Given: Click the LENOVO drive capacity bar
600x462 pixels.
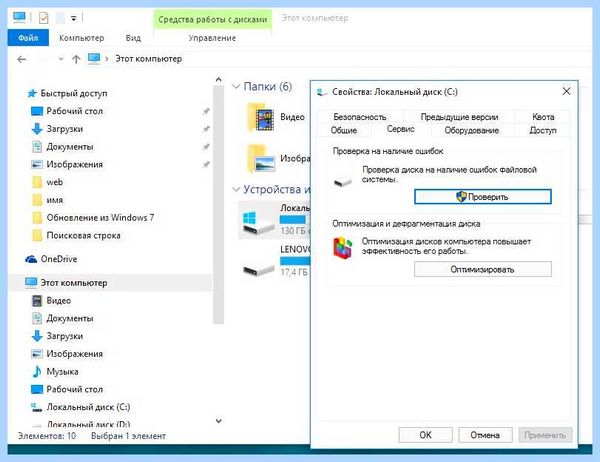Looking at the screenshot, I should pos(295,261).
